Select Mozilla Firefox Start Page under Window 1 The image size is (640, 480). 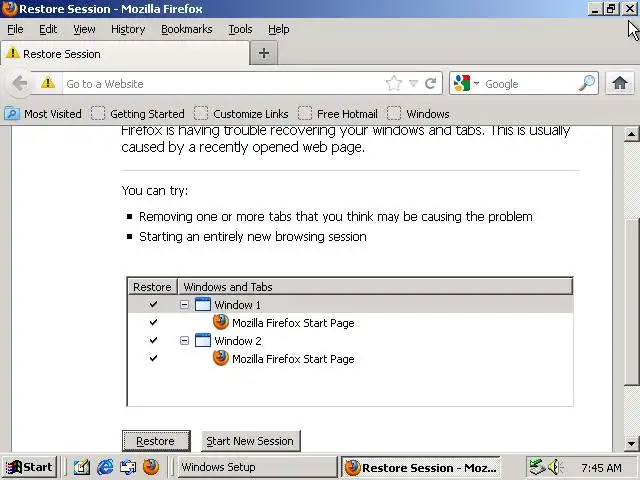(x=293, y=323)
